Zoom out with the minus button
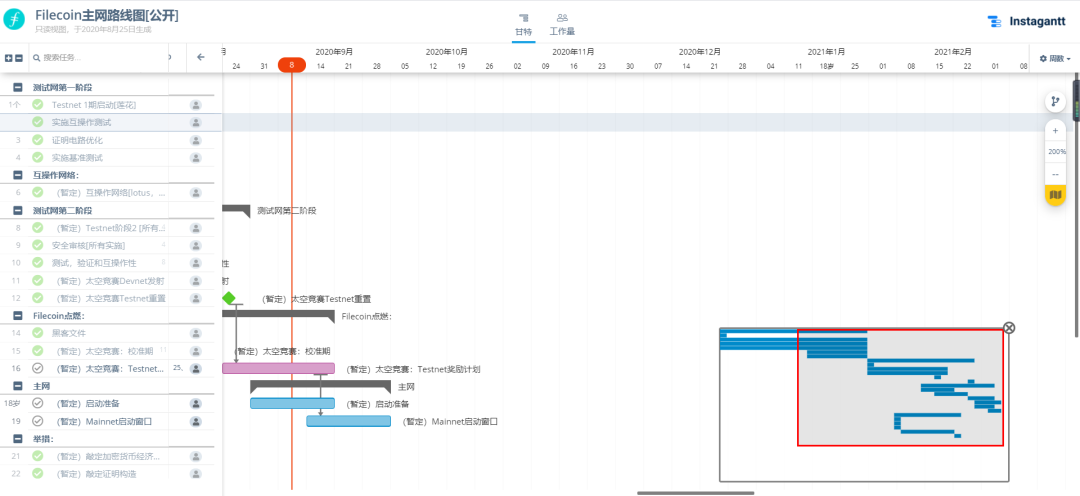This screenshot has height=496, width=1080. pyautogui.click(x=1055, y=174)
